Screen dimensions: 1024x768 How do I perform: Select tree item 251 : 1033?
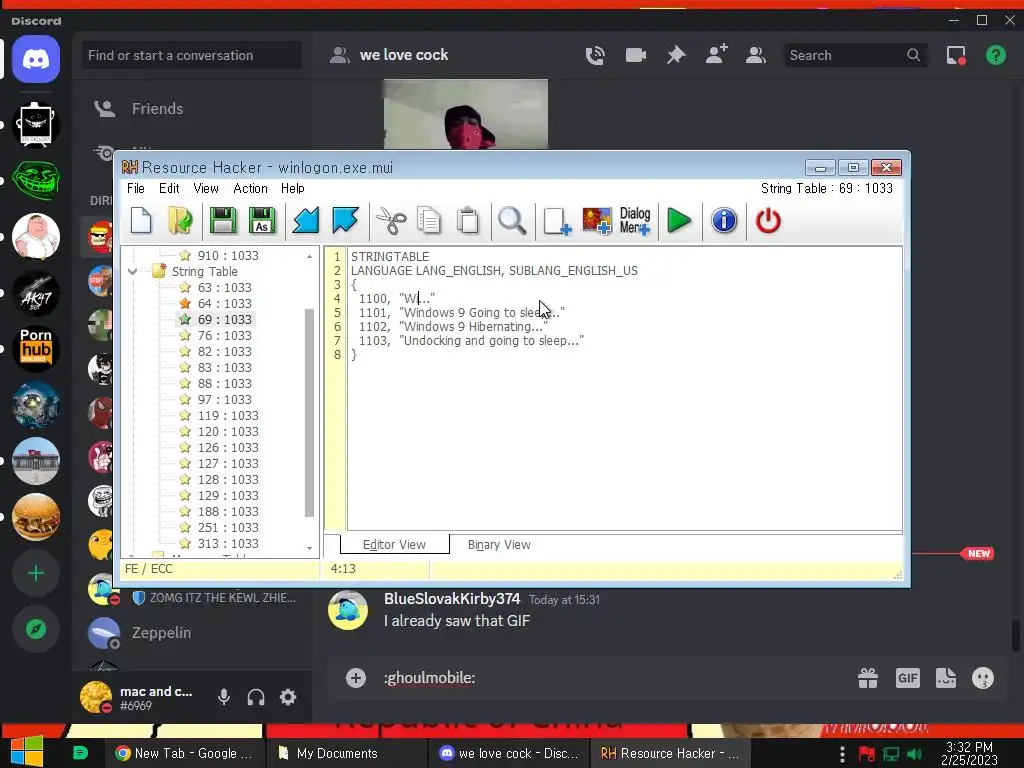tap(228, 528)
